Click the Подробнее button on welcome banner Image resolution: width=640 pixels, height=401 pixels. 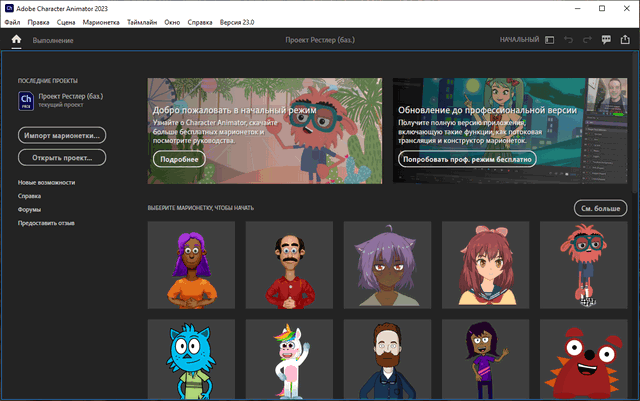(x=177, y=158)
